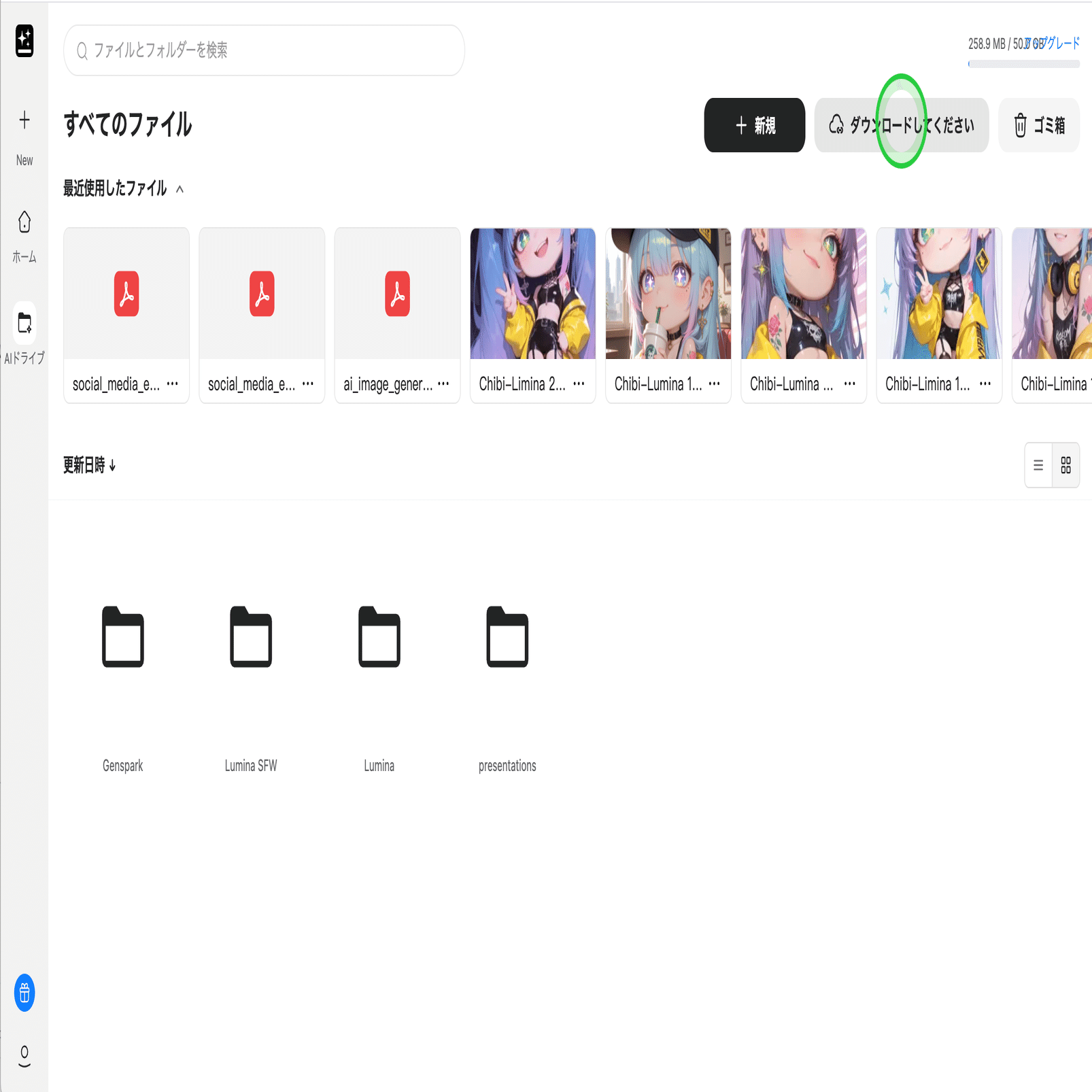
Task: Open the Chibi-Limina 2... image thumbnail
Action: pos(533,294)
